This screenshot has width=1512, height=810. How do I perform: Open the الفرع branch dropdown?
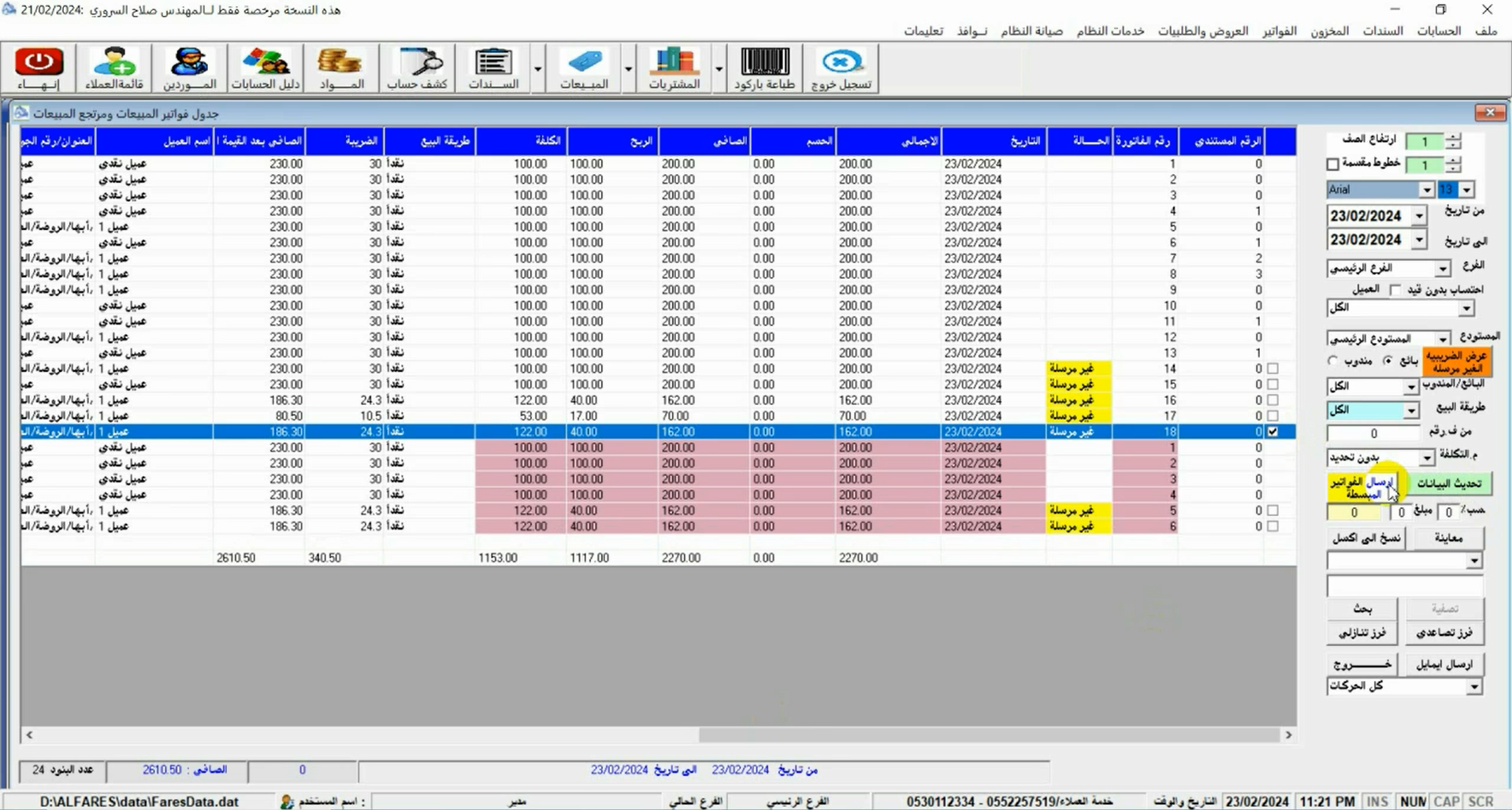[1442, 269]
